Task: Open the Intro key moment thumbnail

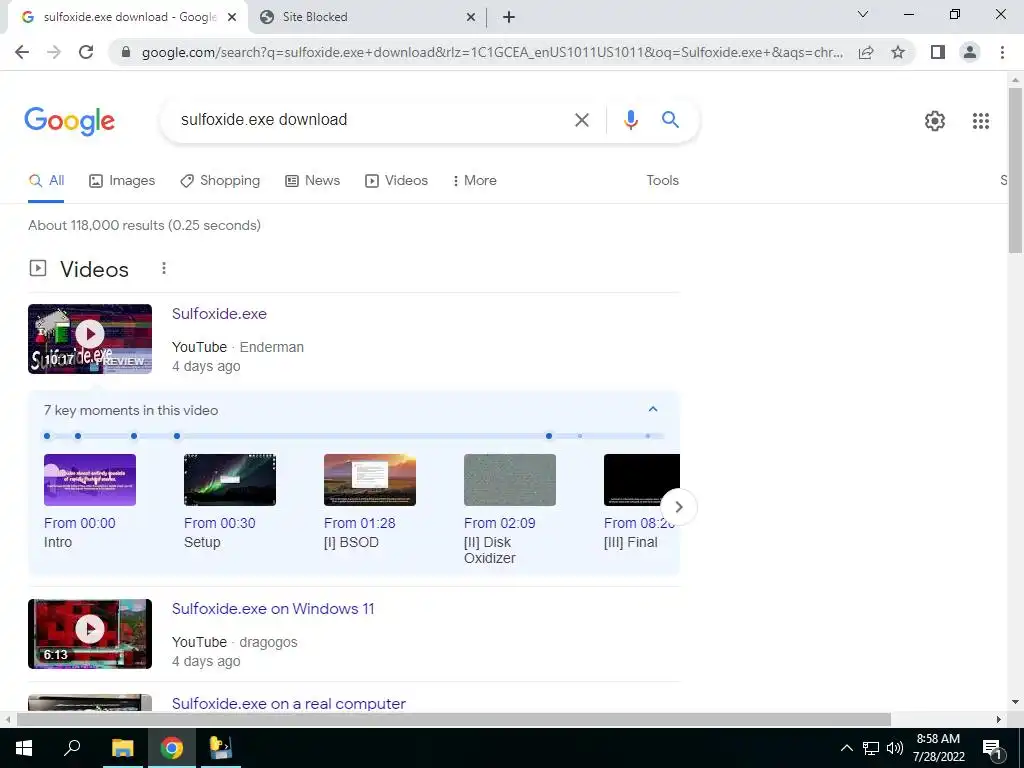Action: point(90,480)
